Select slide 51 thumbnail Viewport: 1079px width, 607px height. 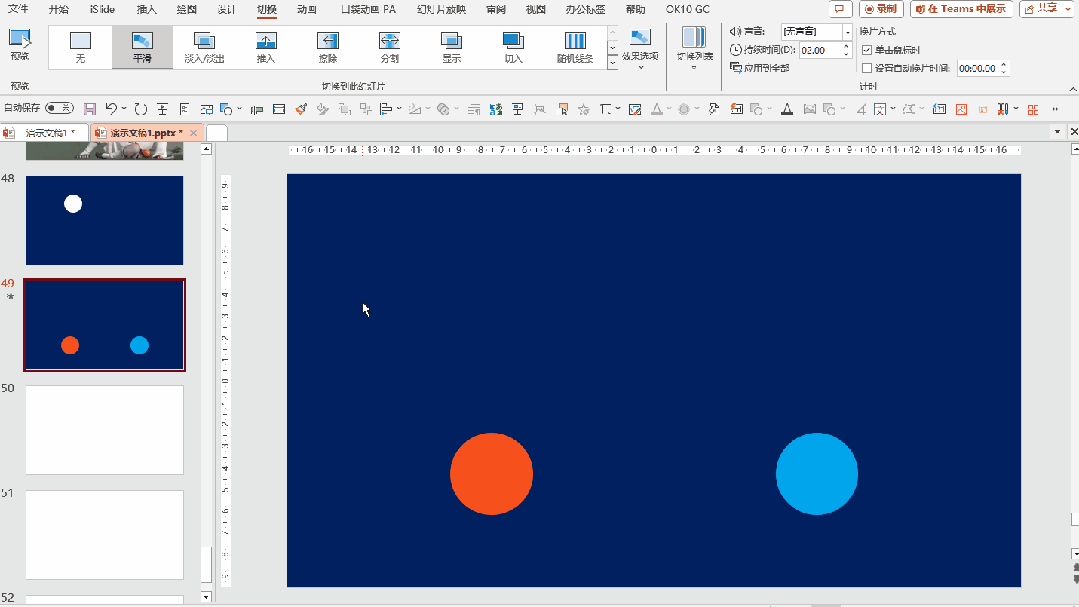[x=105, y=535]
